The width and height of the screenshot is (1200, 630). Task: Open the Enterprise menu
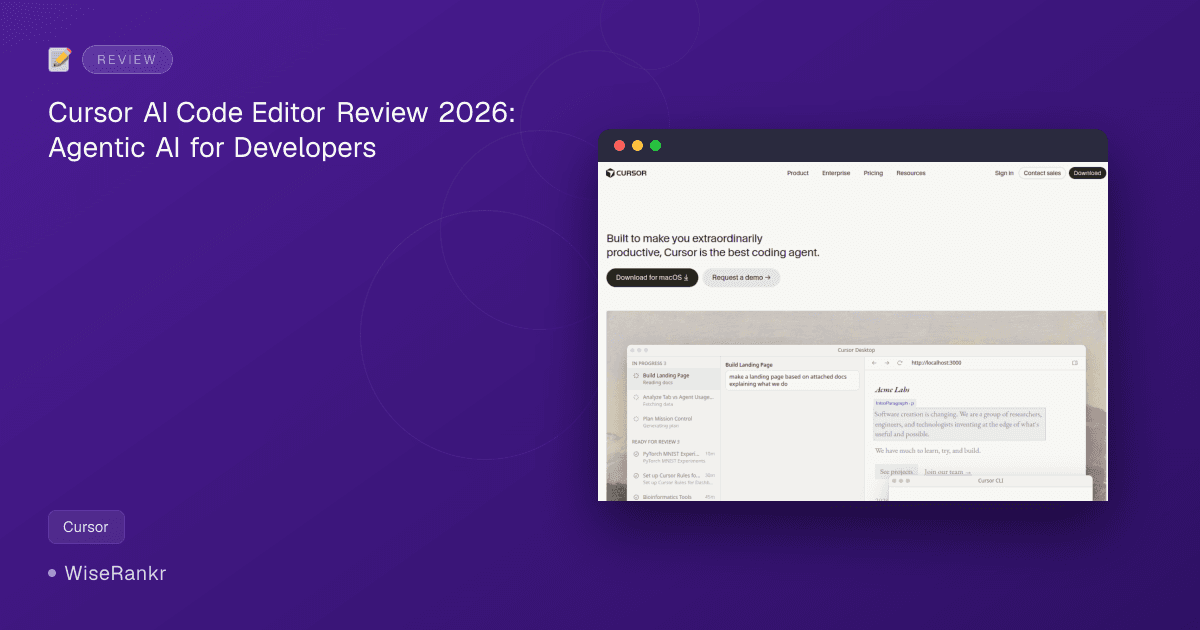point(836,173)
